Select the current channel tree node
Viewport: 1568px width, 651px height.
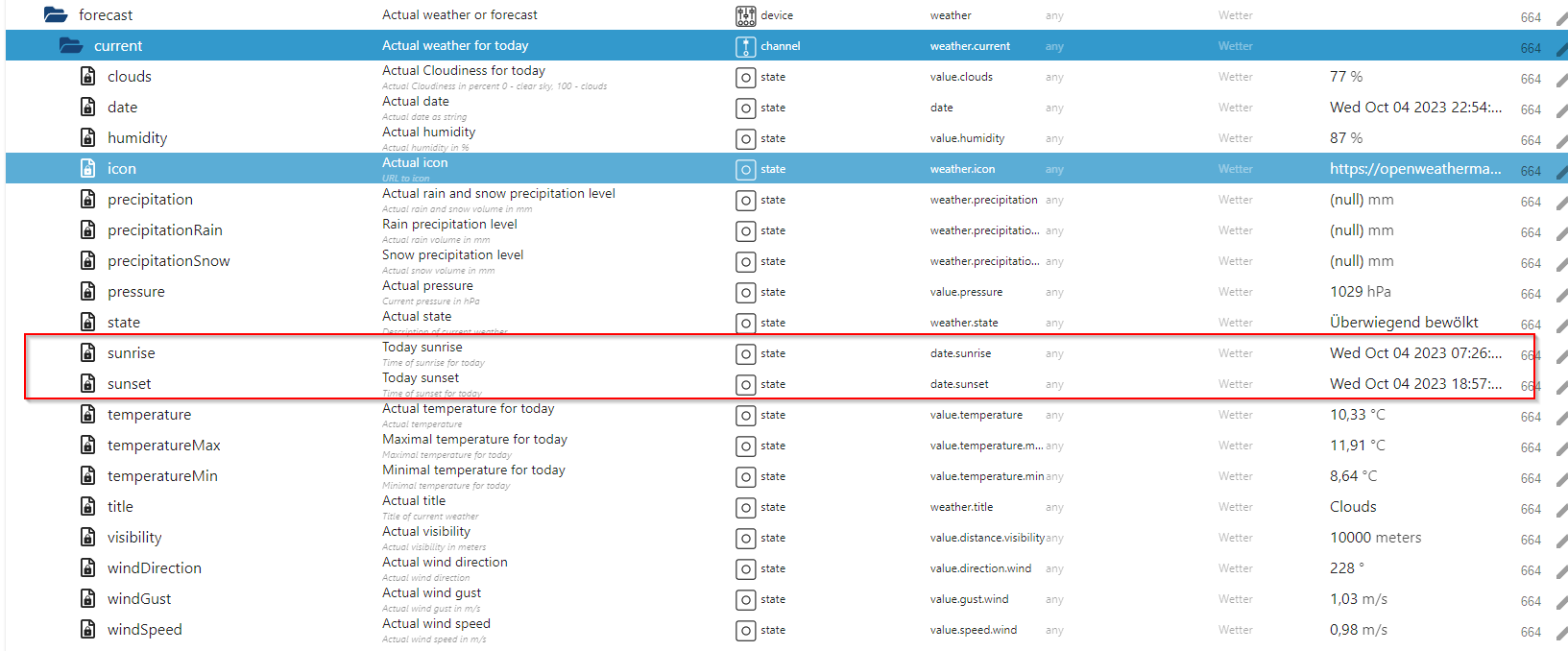pyautogui.click(x=118, y=45)
